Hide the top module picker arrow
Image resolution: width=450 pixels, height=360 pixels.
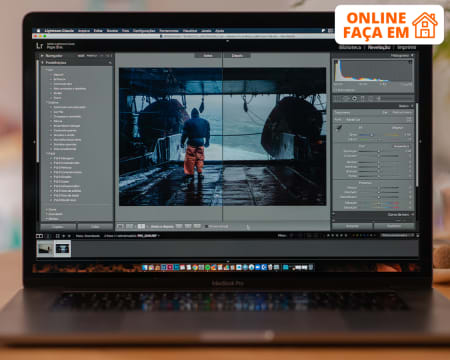point(228,41)
